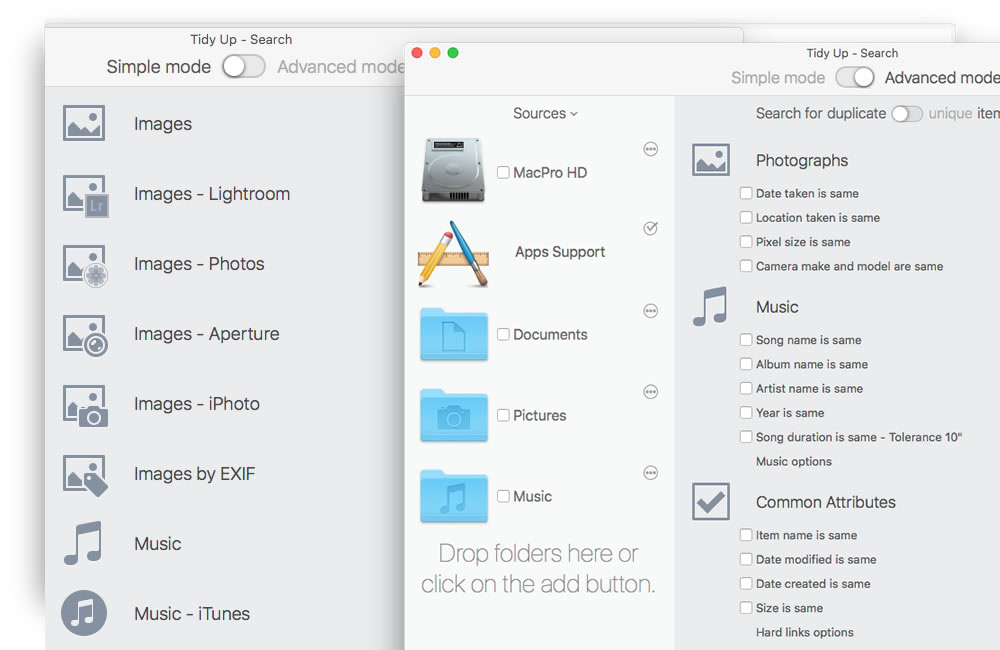The height and width of the screenshot is (650, 1000).
Task: Click the Simple mode label in the back window
Action: tap(158, 67)
